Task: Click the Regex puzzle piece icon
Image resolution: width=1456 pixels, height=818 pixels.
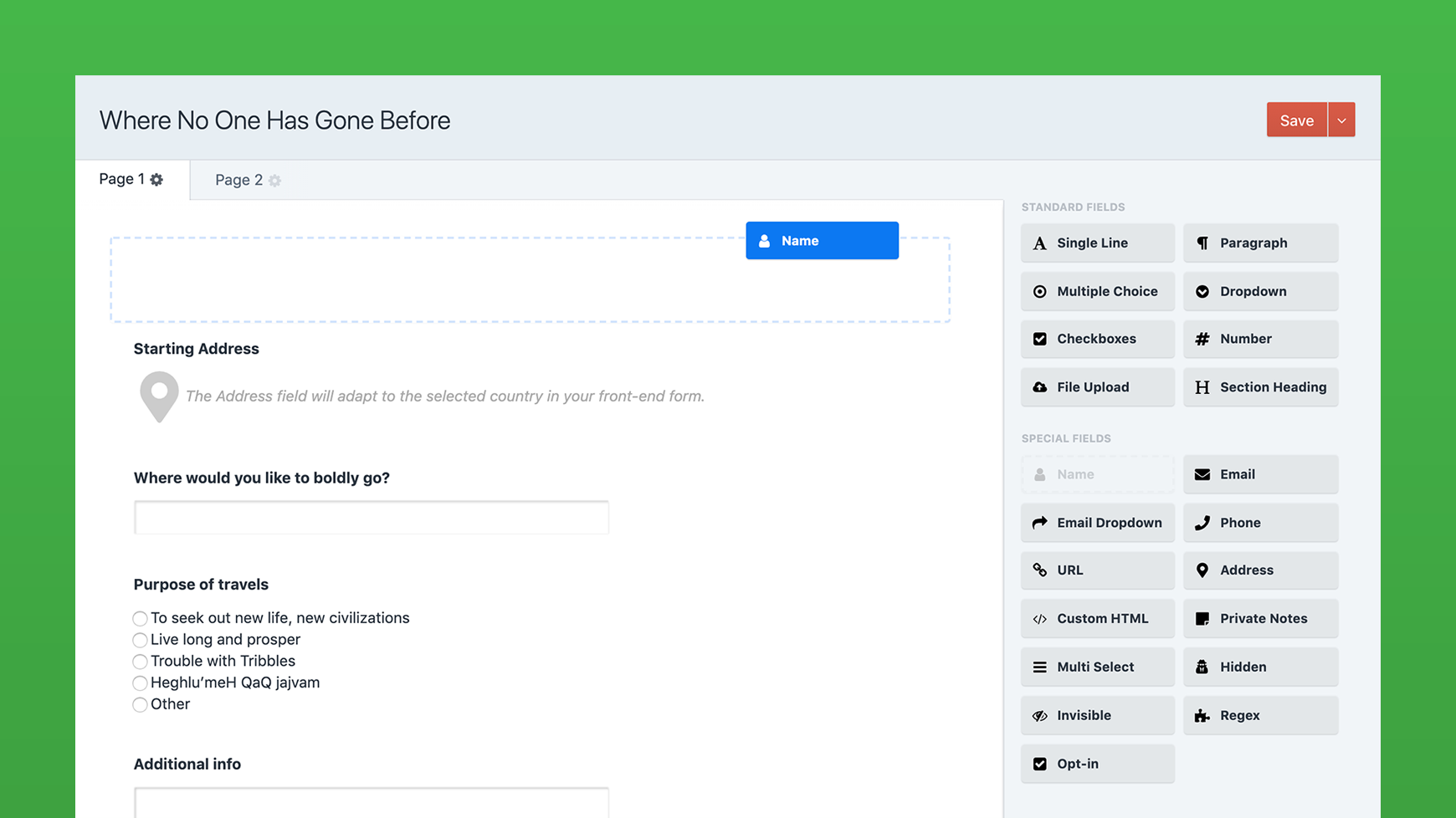Action: click(1202, 716)
